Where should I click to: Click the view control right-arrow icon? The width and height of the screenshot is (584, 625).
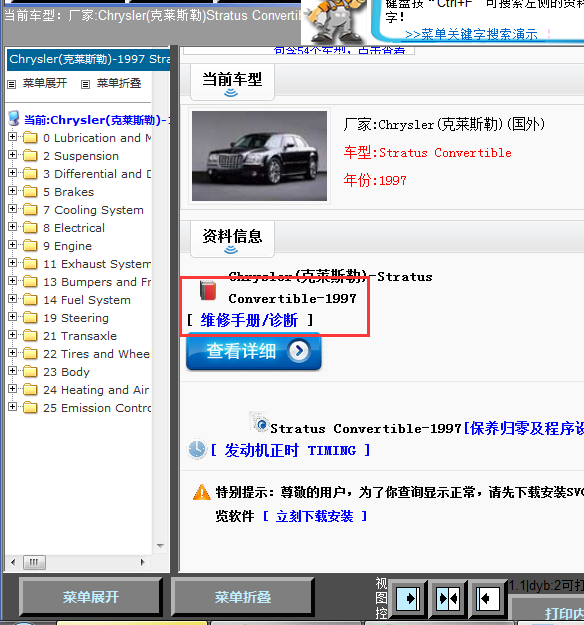click(408, 598)
